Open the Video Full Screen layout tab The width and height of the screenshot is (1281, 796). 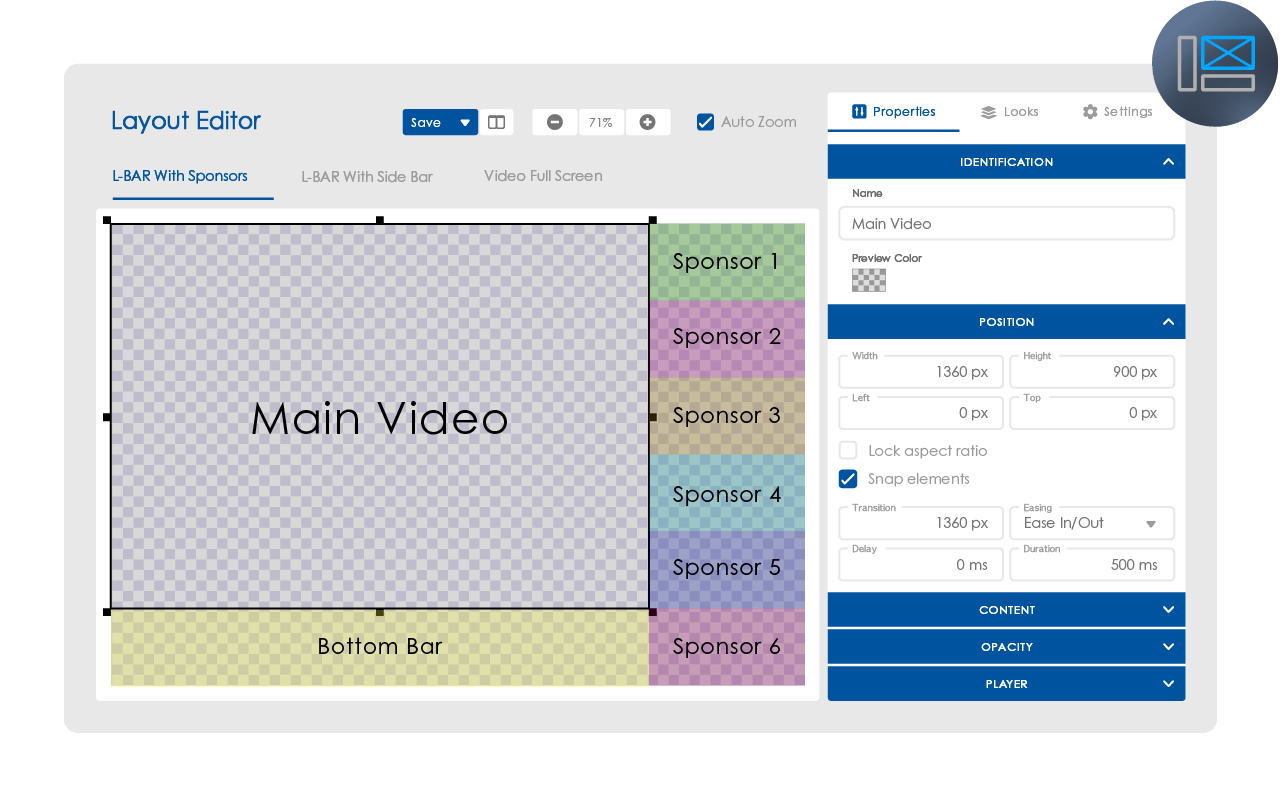point(542,175)
